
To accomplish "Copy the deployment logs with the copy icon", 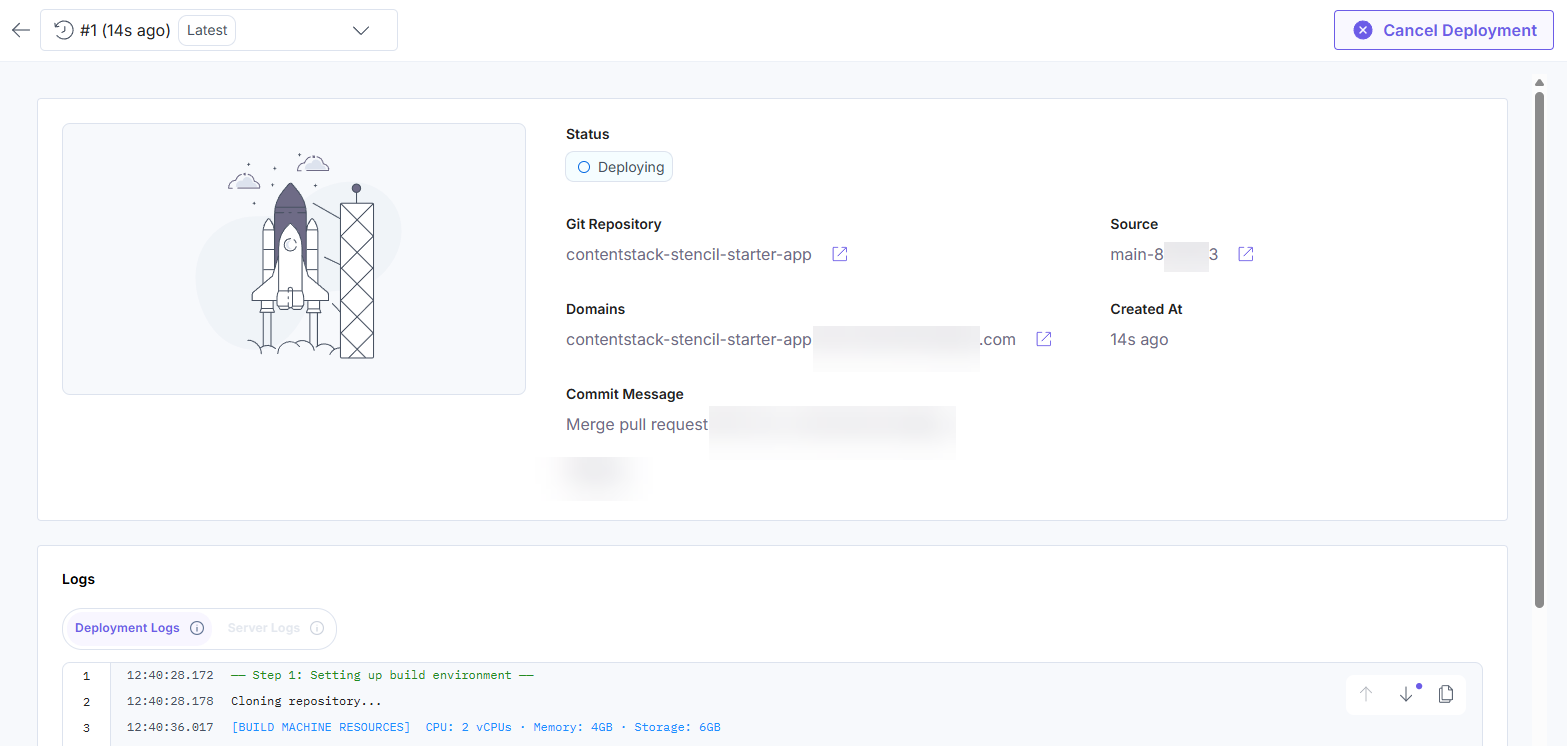I will pyautogui.click(x=1445, y=694).
